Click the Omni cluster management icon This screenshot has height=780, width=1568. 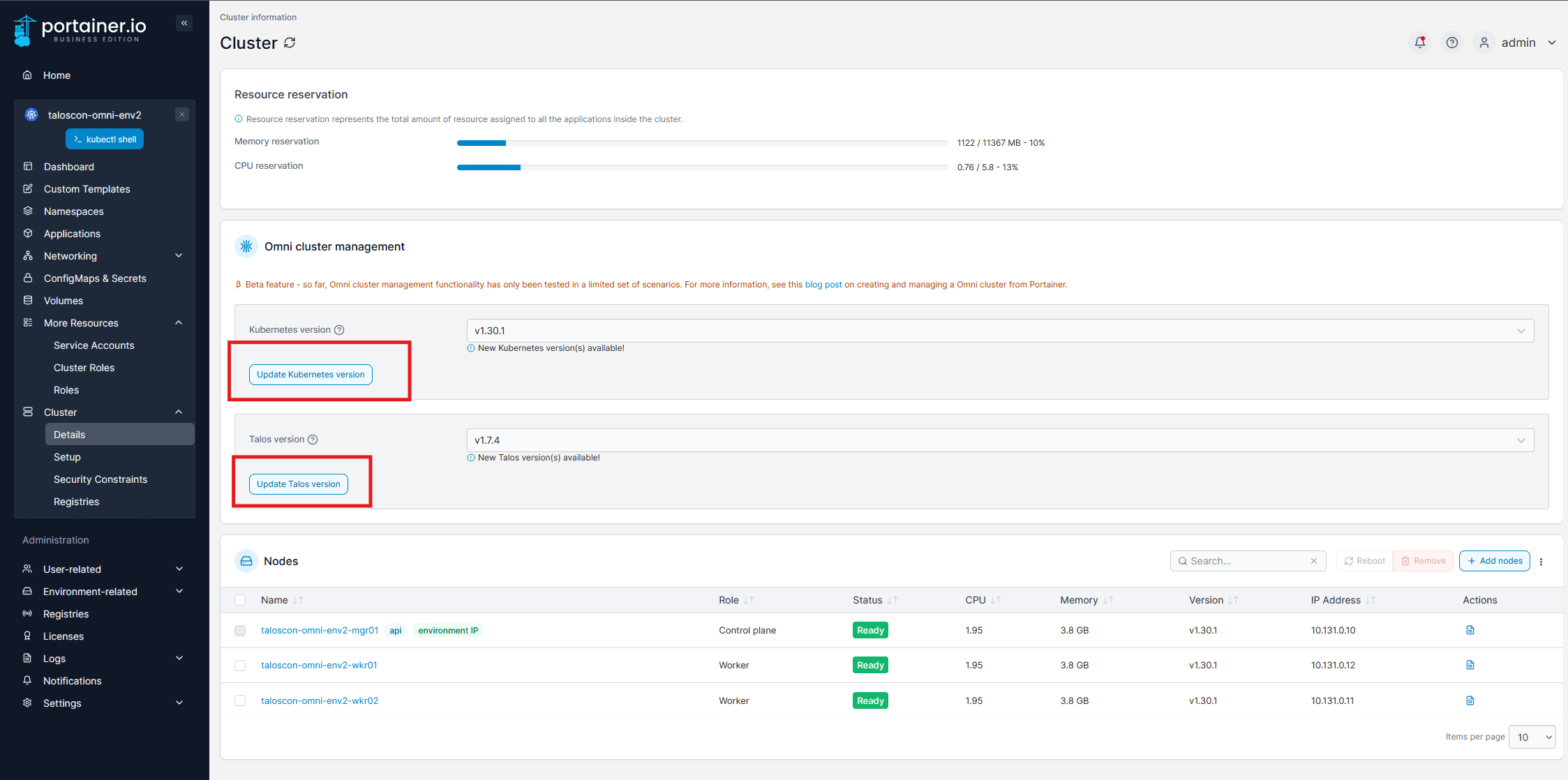(x=246, y=246)
